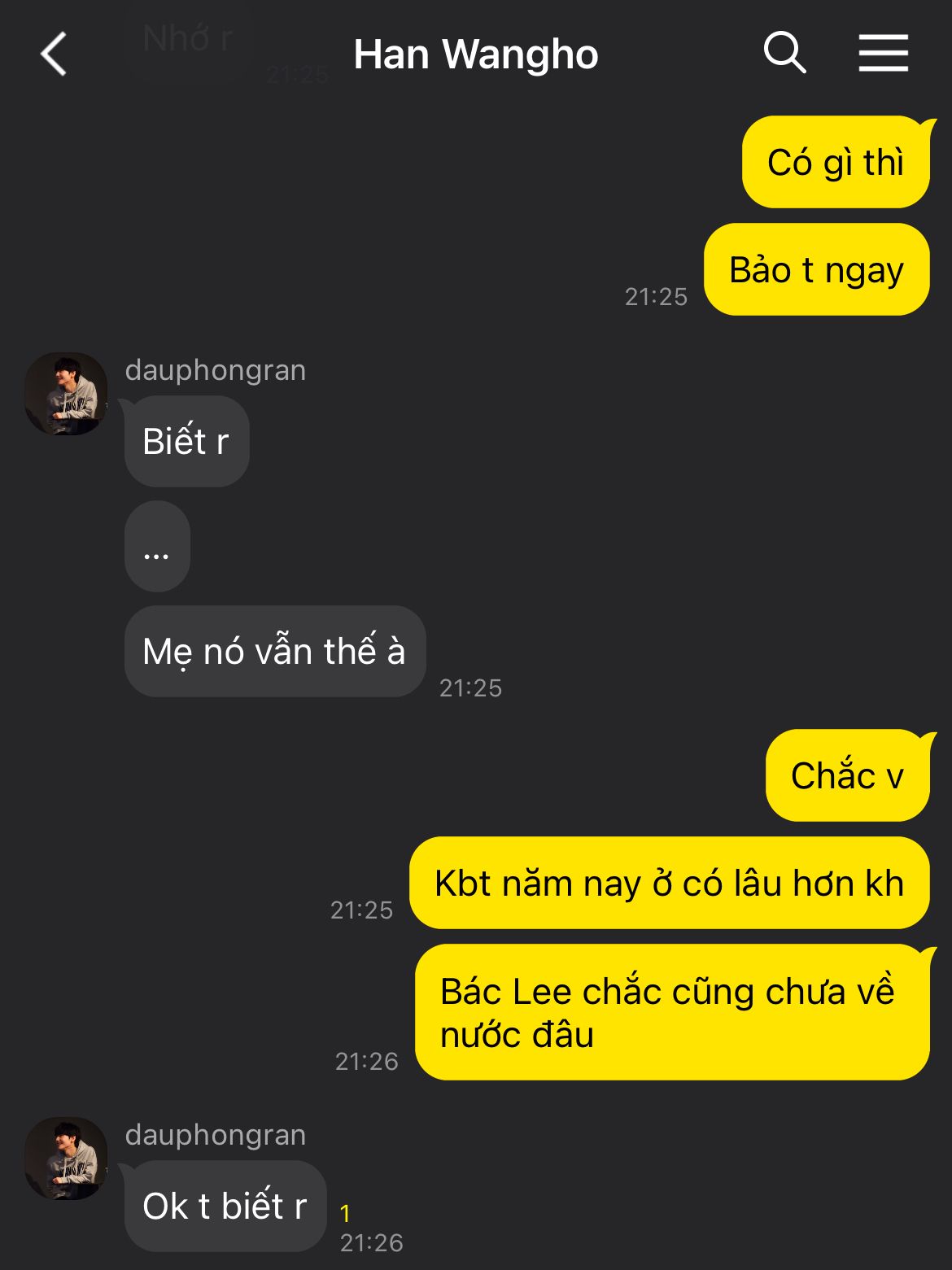Screen dimensions: 952x1270
Task: Select the 'Có gì thì' message bubble
Action: point(836,162)
